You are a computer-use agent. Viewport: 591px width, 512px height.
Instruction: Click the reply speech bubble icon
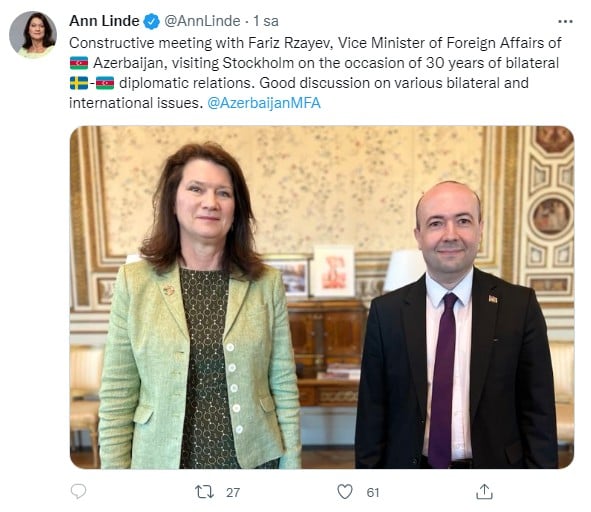tap(78, 492)
